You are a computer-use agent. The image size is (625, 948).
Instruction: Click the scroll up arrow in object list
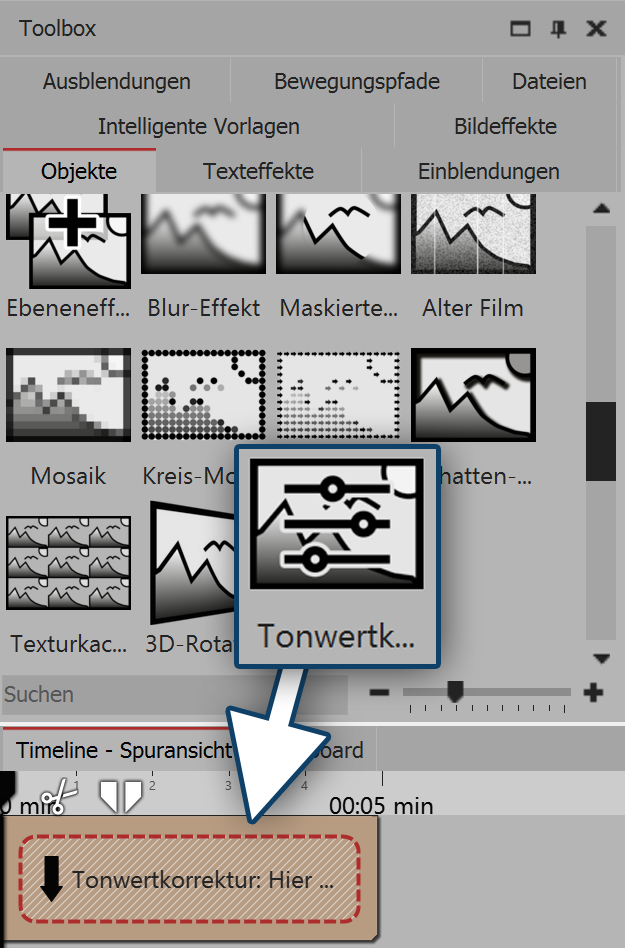pos(601,209)
